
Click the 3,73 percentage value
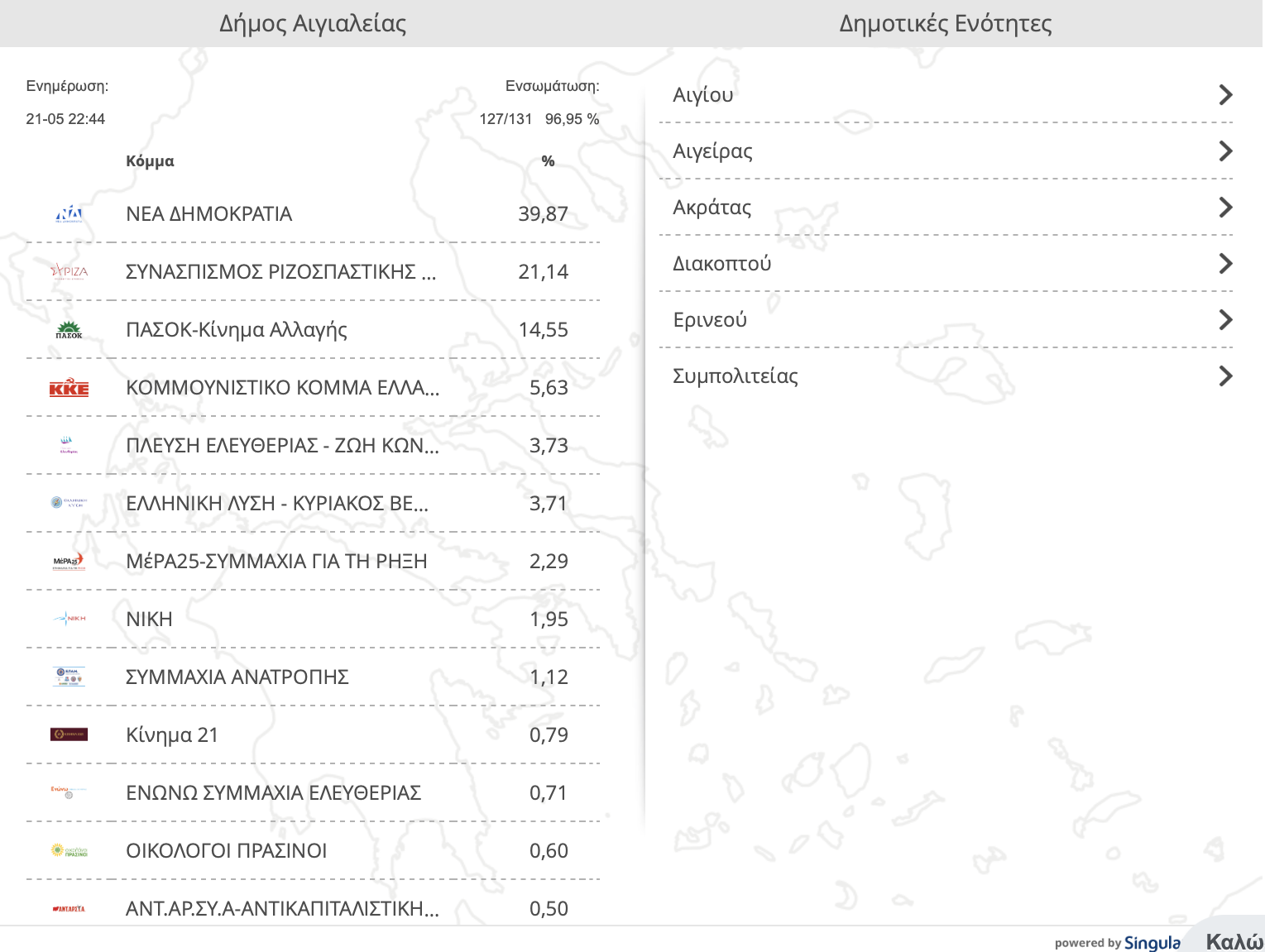coord(549,446)
